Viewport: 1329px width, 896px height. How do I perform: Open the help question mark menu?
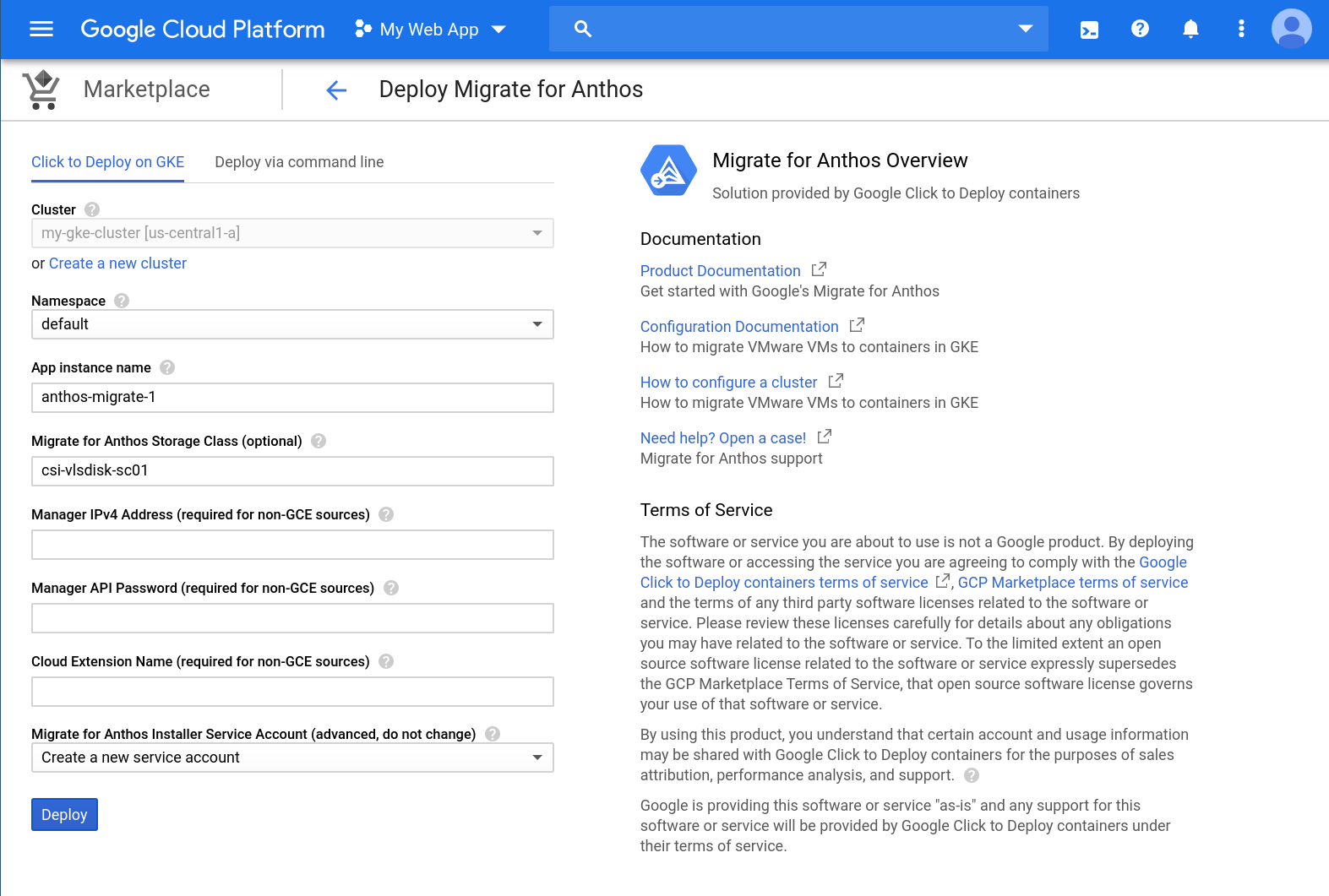tap(1140, 30)
